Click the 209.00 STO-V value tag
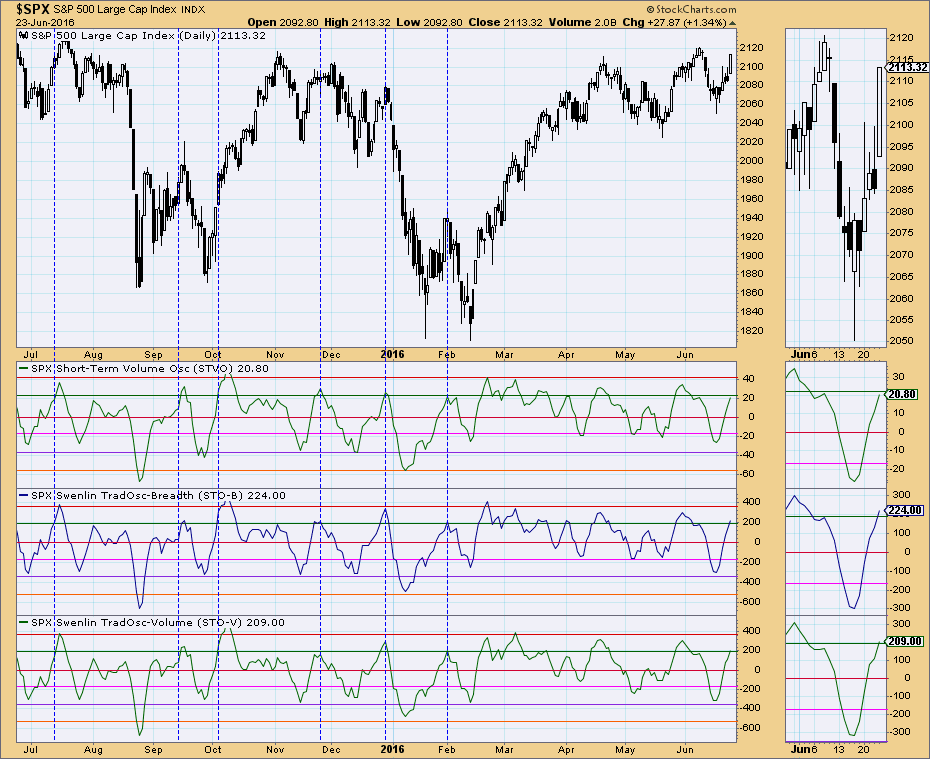This screenshot has height=759, width=930. click(905, 642)
